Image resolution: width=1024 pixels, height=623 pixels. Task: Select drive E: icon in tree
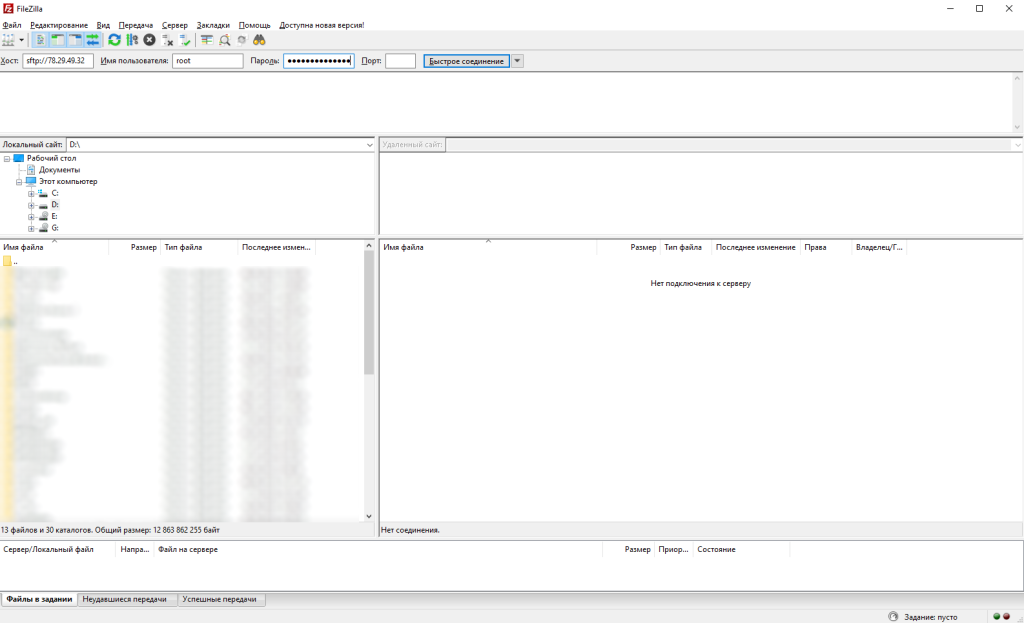tap(43, 216)
